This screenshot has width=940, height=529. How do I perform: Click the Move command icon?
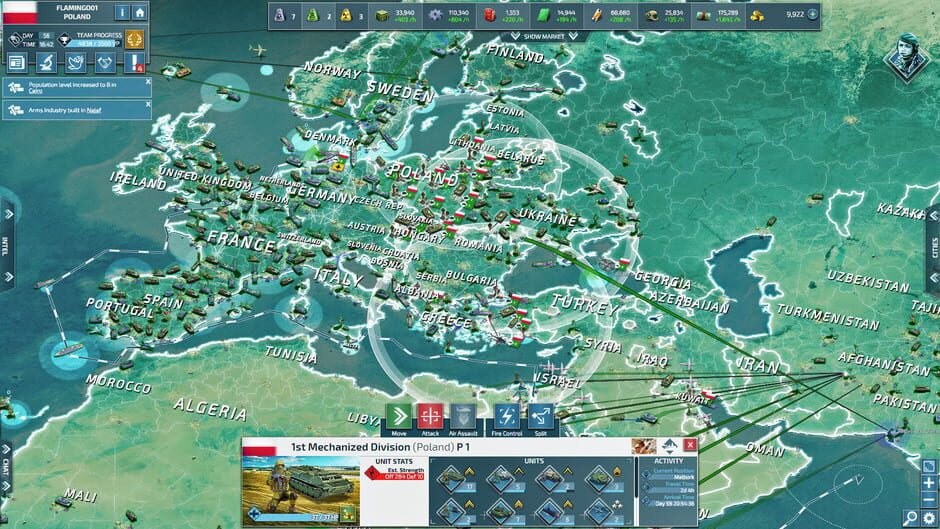tap(399, 416)
